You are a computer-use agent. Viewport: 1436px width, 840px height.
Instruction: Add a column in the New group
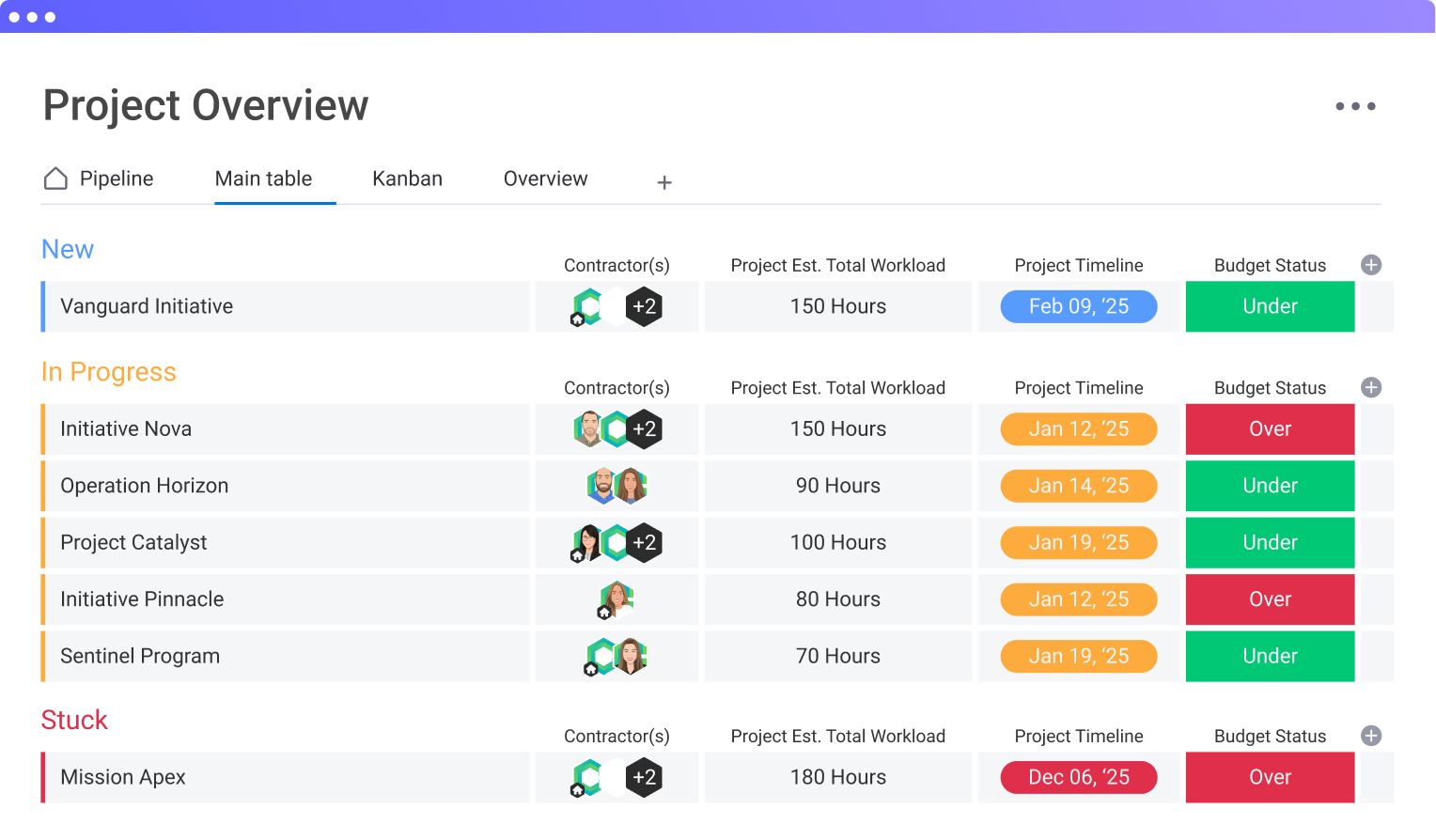1371,265
